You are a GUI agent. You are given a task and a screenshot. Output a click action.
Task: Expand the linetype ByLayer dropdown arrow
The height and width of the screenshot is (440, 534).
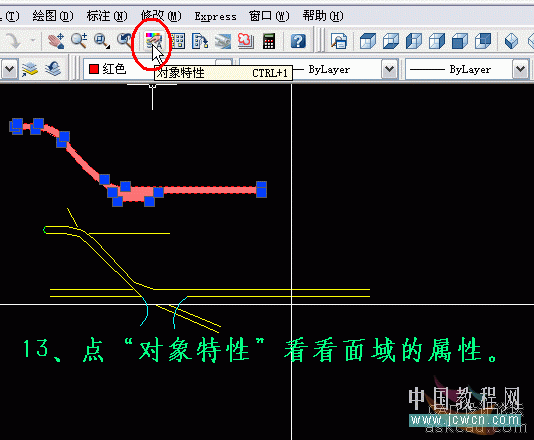[x=389, y=69]
